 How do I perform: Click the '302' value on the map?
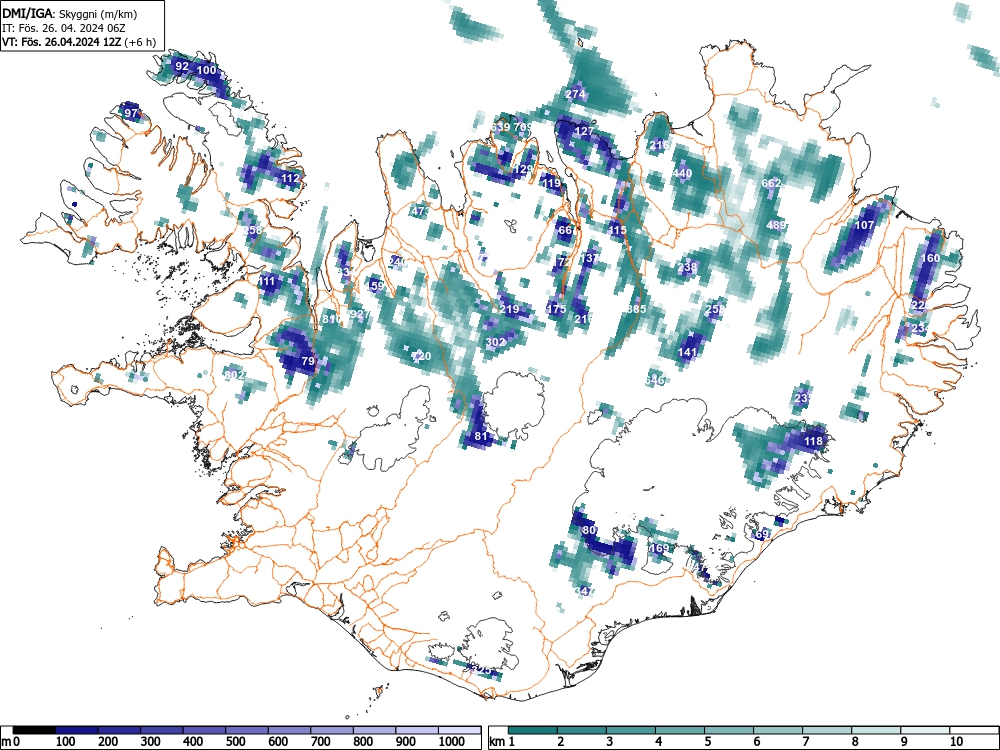point(496,342)
